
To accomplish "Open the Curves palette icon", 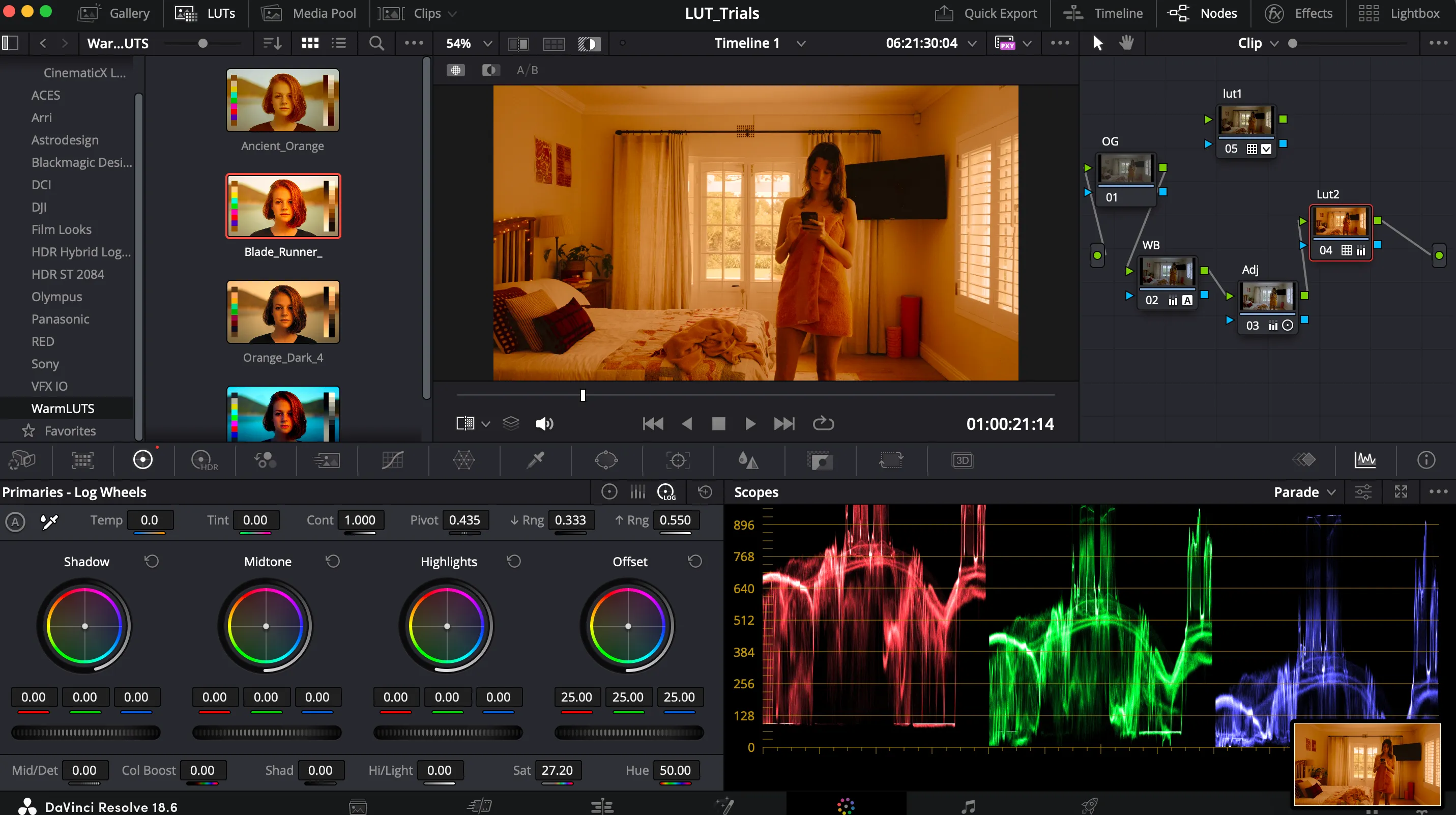I will (392, 460).
